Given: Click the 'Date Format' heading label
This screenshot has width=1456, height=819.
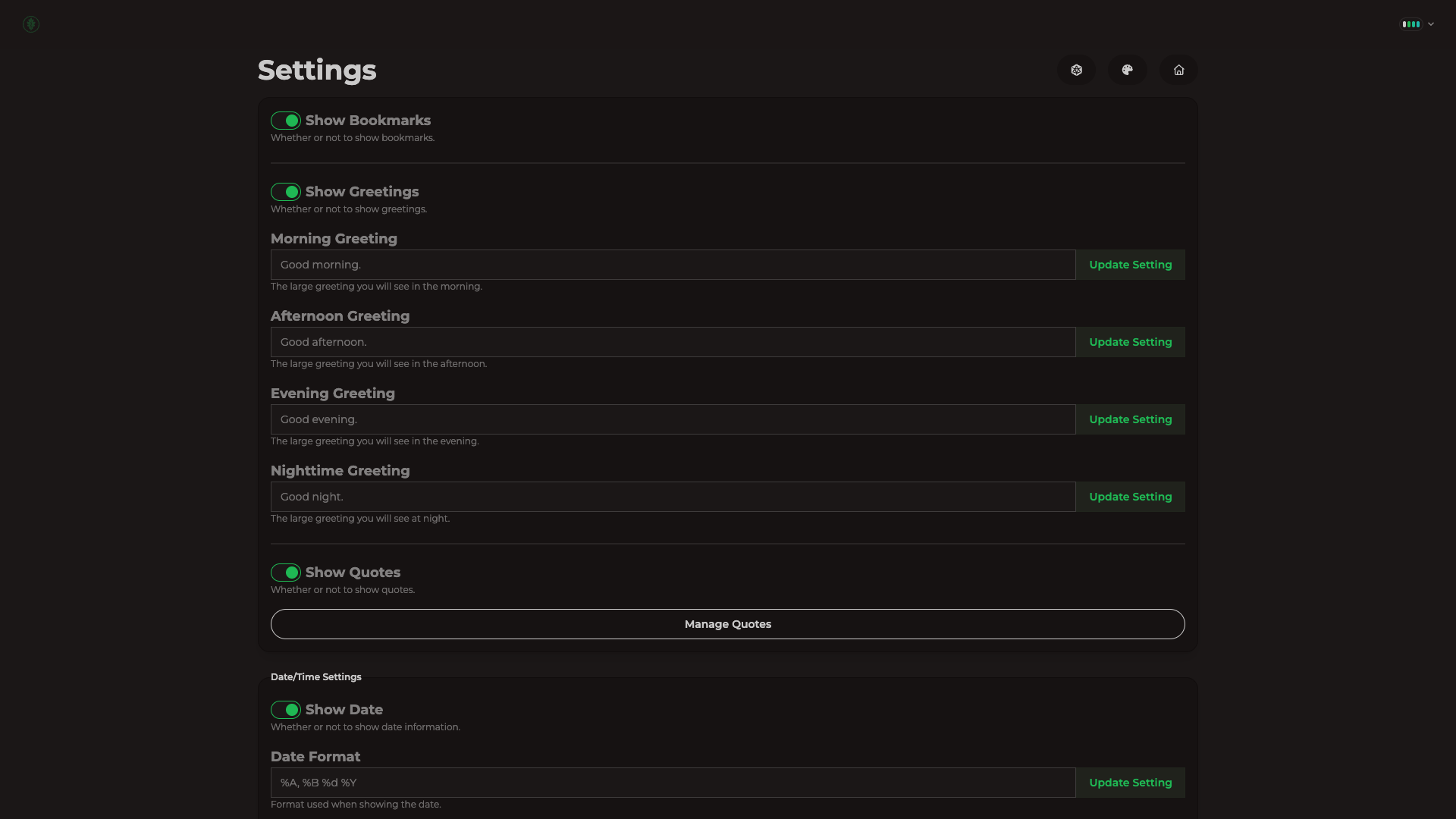Looking at the screenshot, I should click(315, 757).
